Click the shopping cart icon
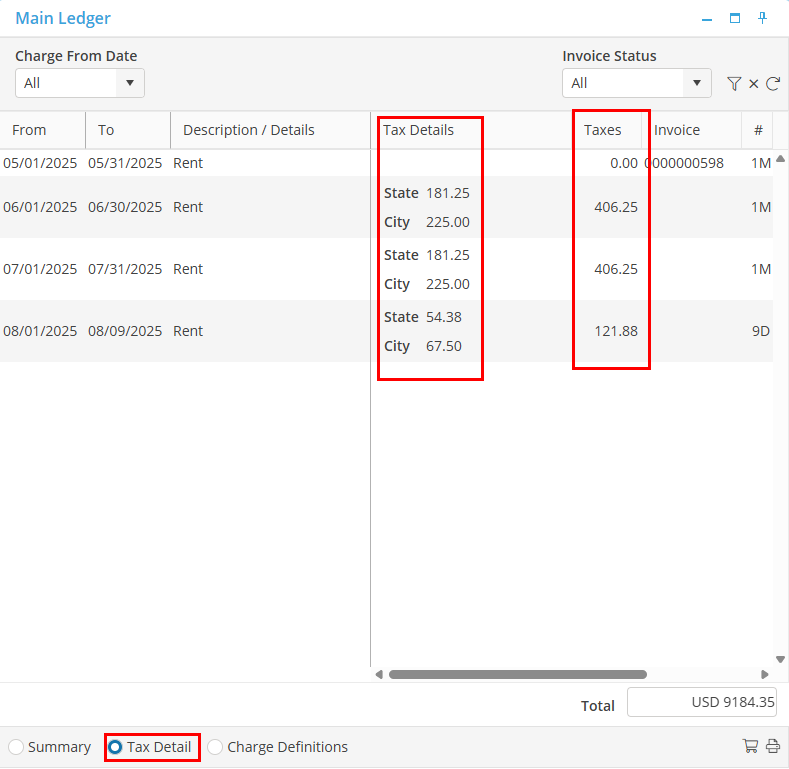The width and height of the screenshot is (789, 769). tap(751, 746)
